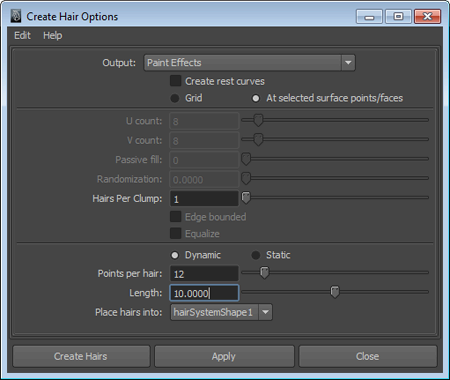
Task: Select the Grid radio button
Action: [175, 98]
